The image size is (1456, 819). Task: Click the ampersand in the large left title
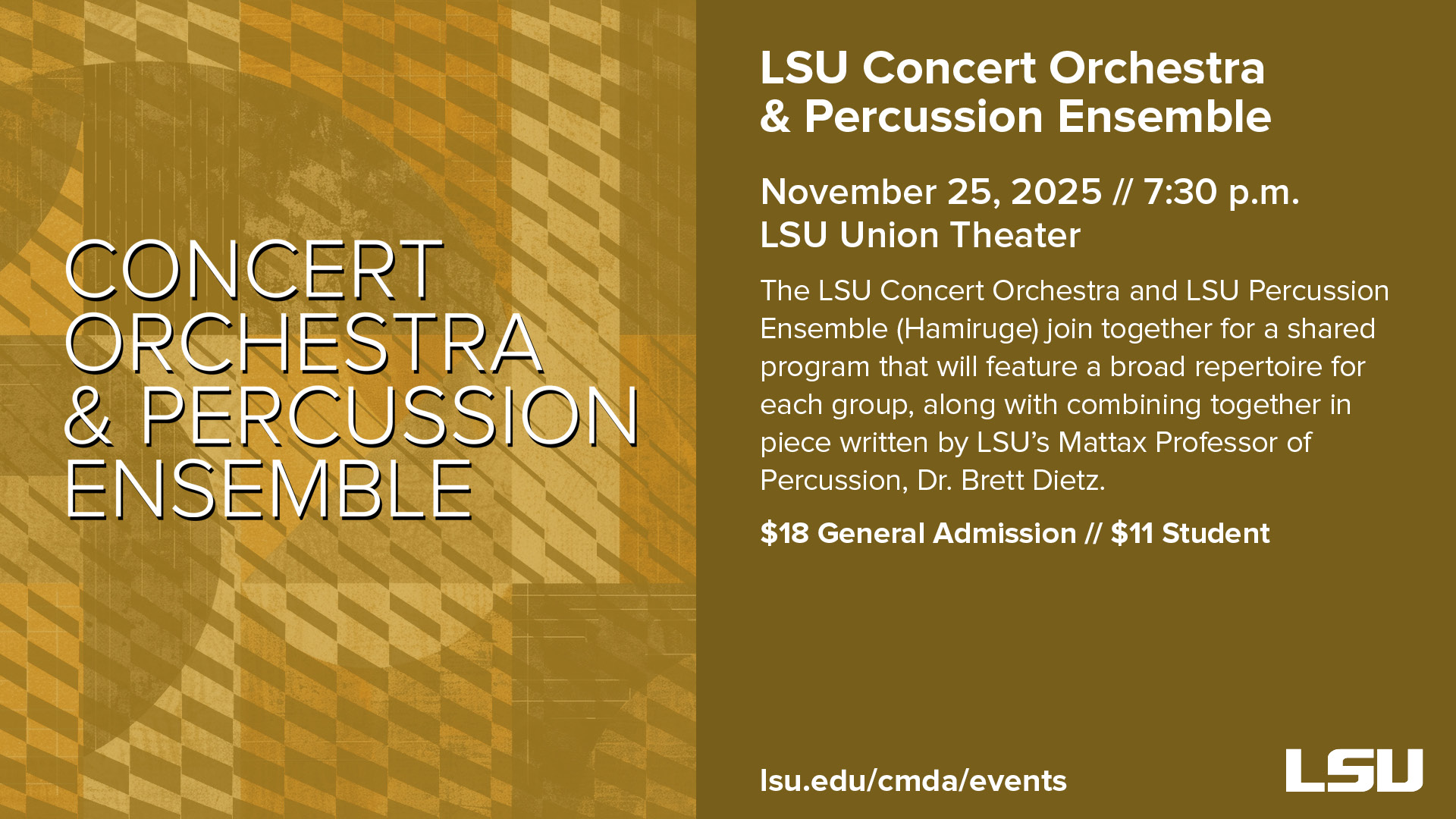point(88,416)
